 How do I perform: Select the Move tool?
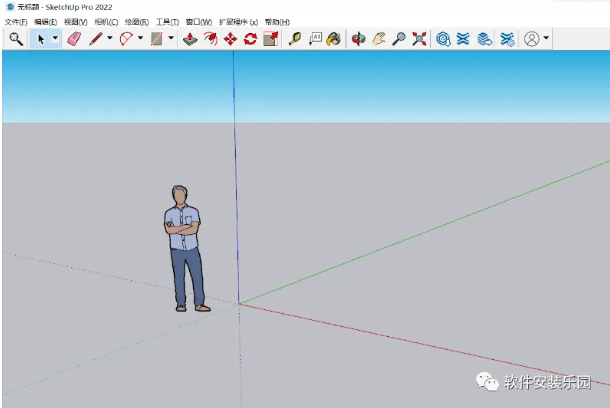[230, 39]
